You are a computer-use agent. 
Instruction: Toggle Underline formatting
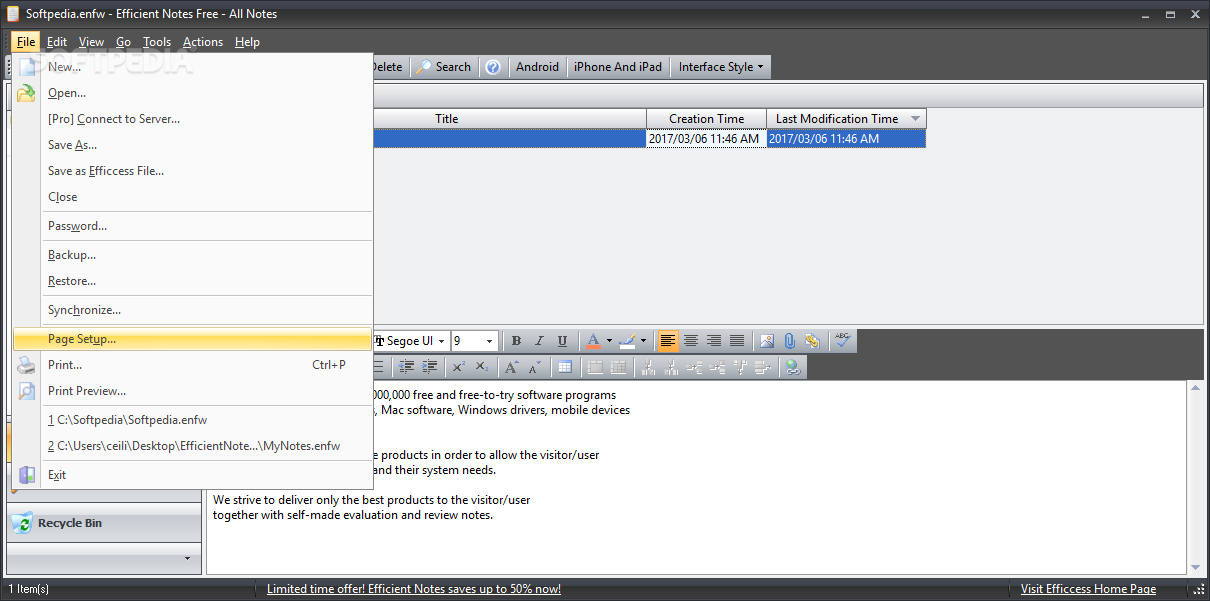point(562,341)
